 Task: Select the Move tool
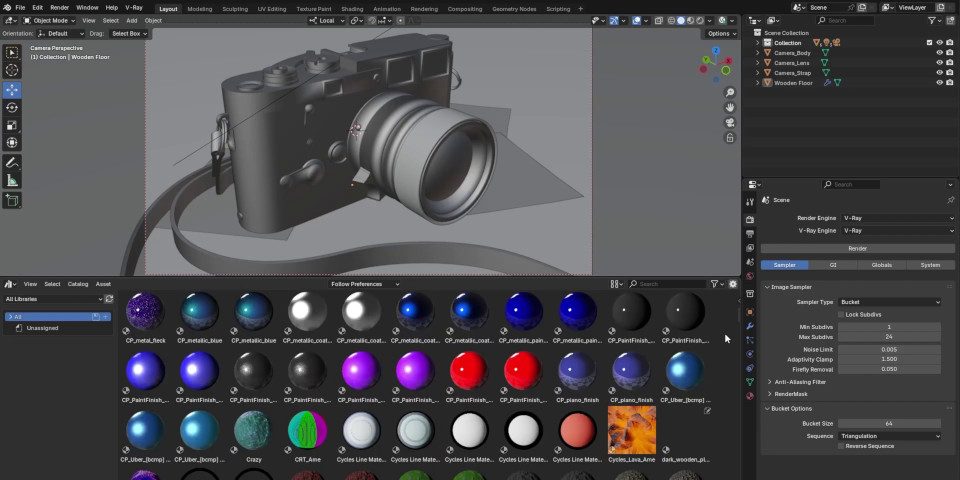click(x=12, y=90)
